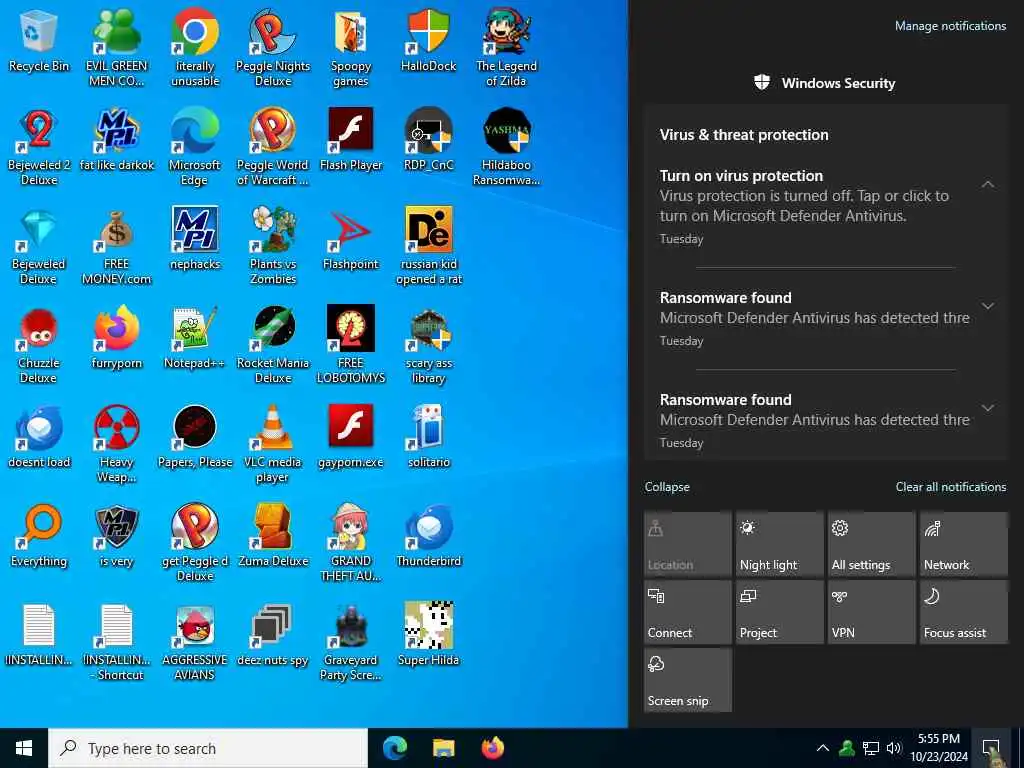The width and height of the screenshot is (1024, 768).
Task: Open the EVIL GREEN MEN CO... shortcut
Action: point(116,47)
